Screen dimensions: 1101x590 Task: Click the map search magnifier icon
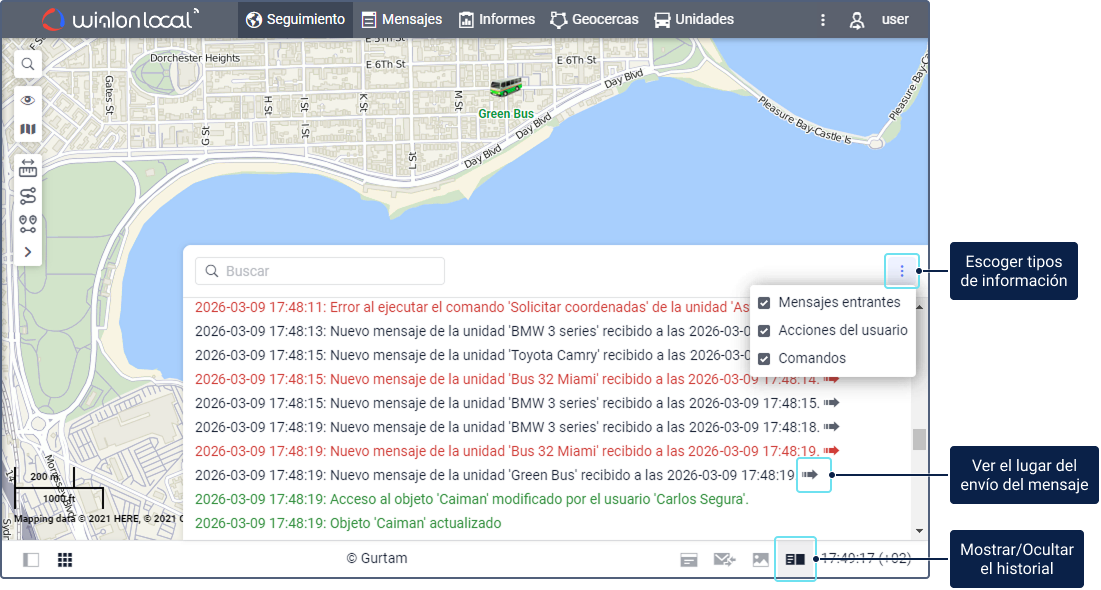pyautogui.click(x=28, y=64)
